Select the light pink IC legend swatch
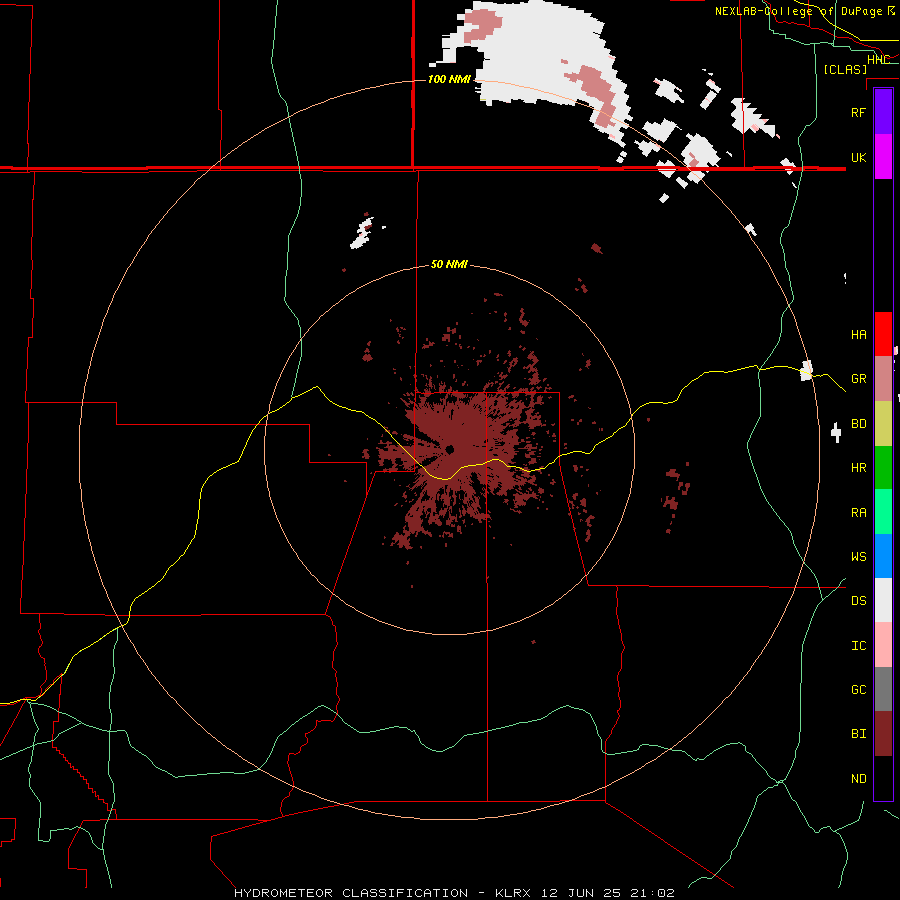900x900 pixels. [883, 645]
